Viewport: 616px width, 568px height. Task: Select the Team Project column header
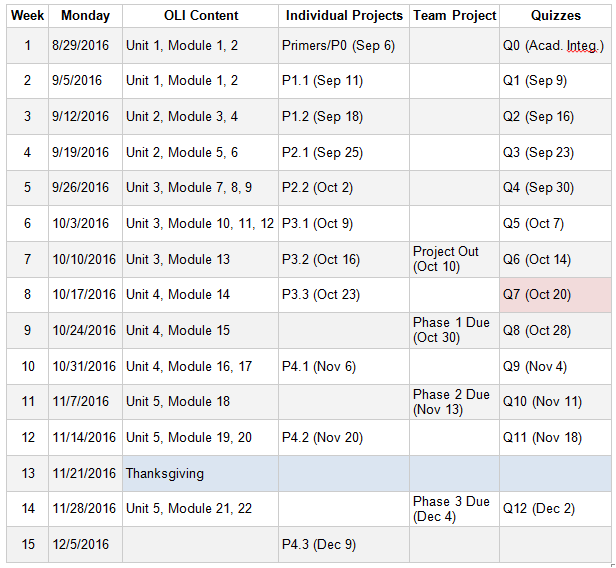coord(455,16)
